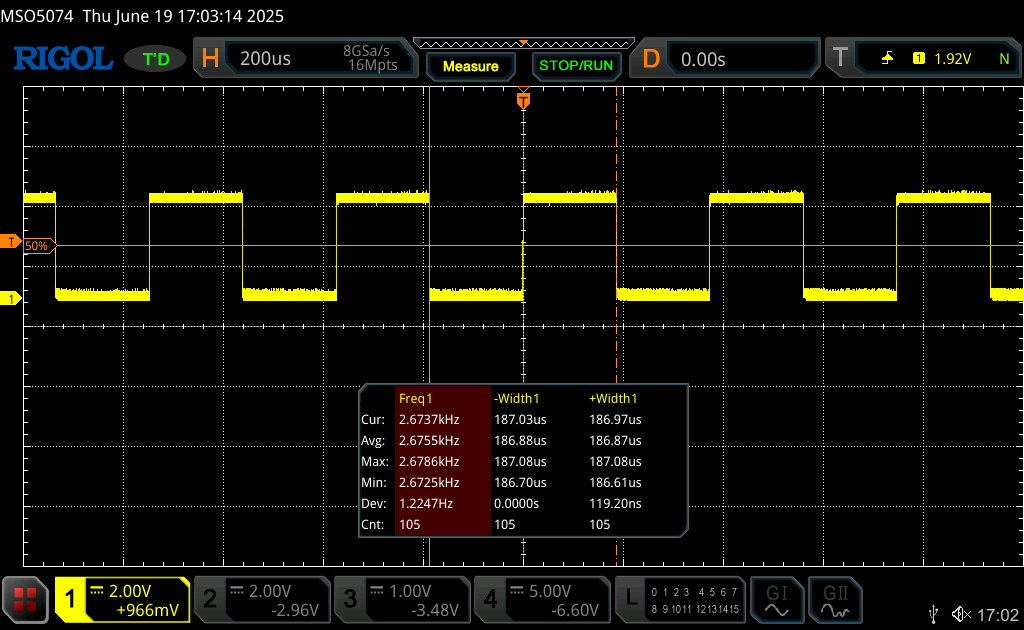1024x630 pixels.
Task: Open horizontal timebase settings showing 200us
Action: tap(305, 59)
